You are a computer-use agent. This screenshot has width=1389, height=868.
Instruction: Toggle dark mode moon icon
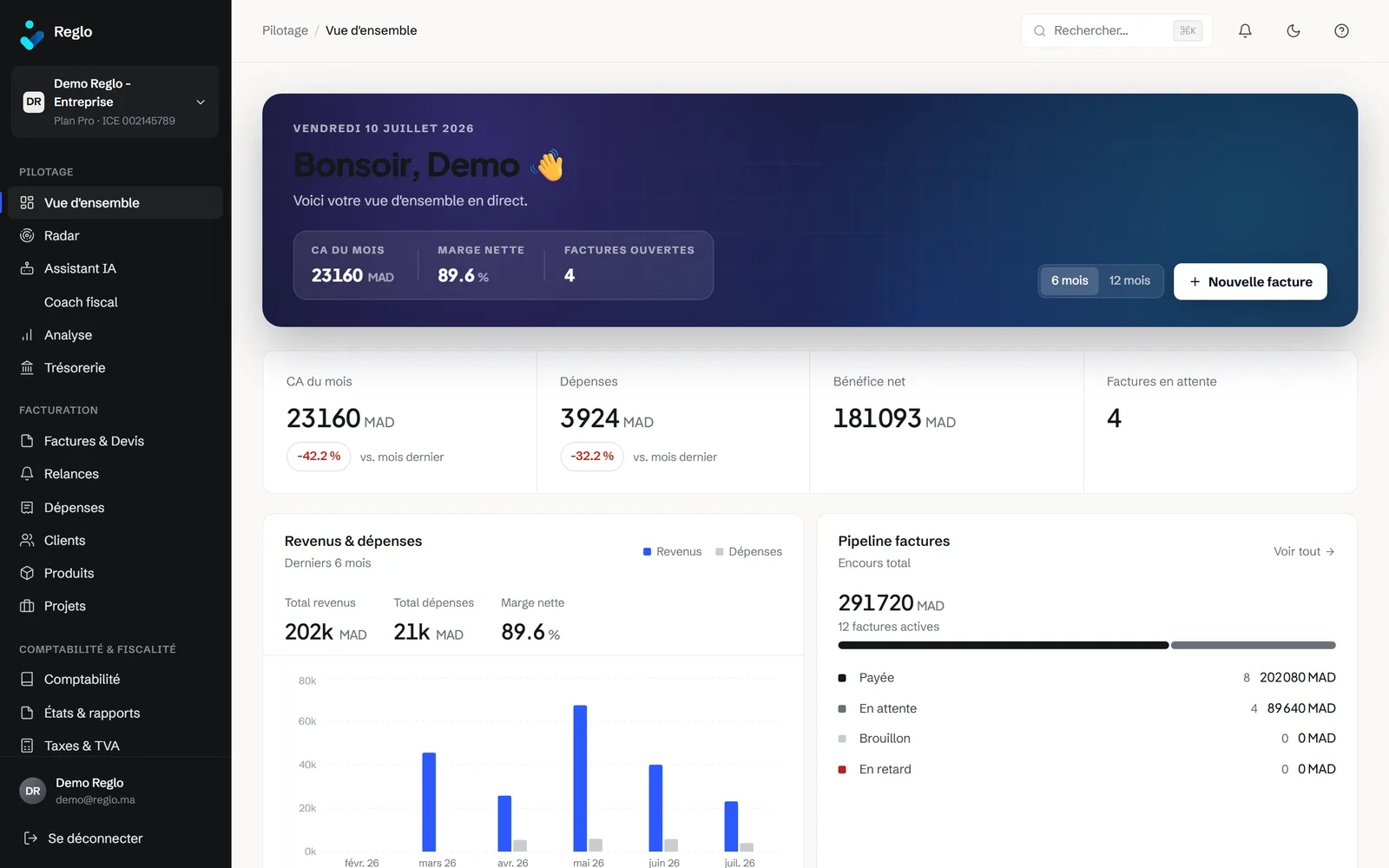coord(1294,31)
